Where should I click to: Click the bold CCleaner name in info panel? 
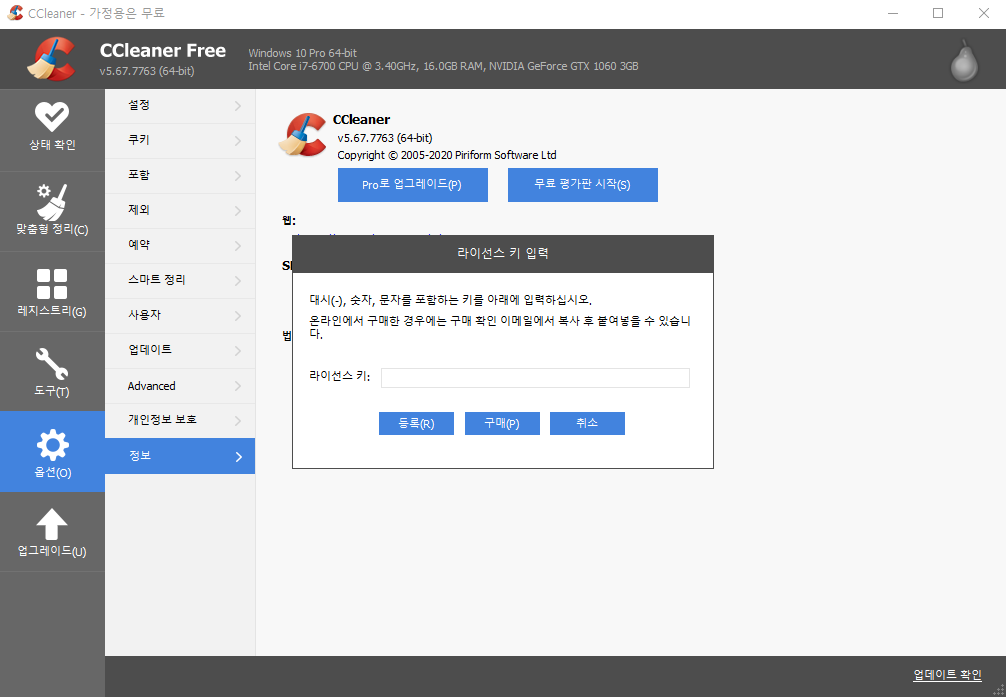[361, 119]
